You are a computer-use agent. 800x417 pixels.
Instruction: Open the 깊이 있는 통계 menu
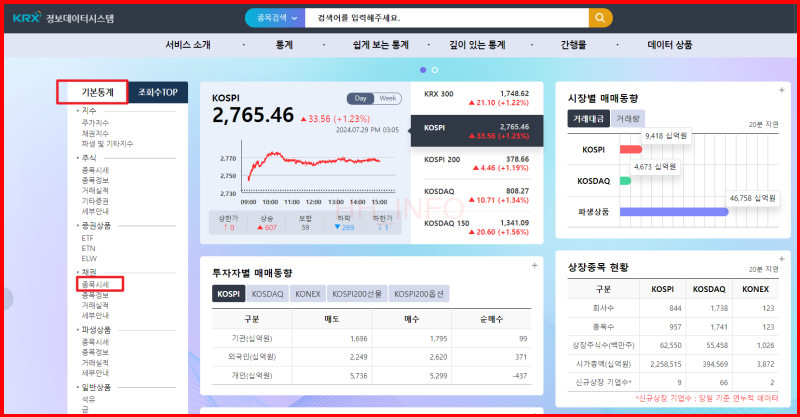point(477,45)
